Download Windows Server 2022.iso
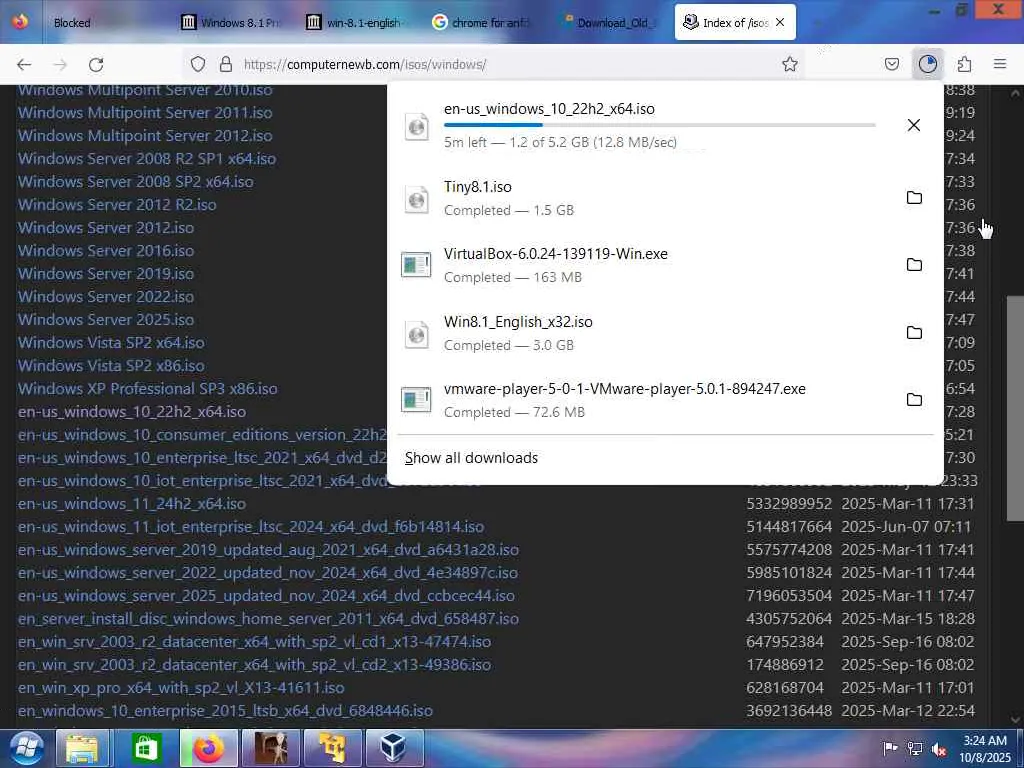Screen dimensions: 1024x768 [x=106, y=296]
